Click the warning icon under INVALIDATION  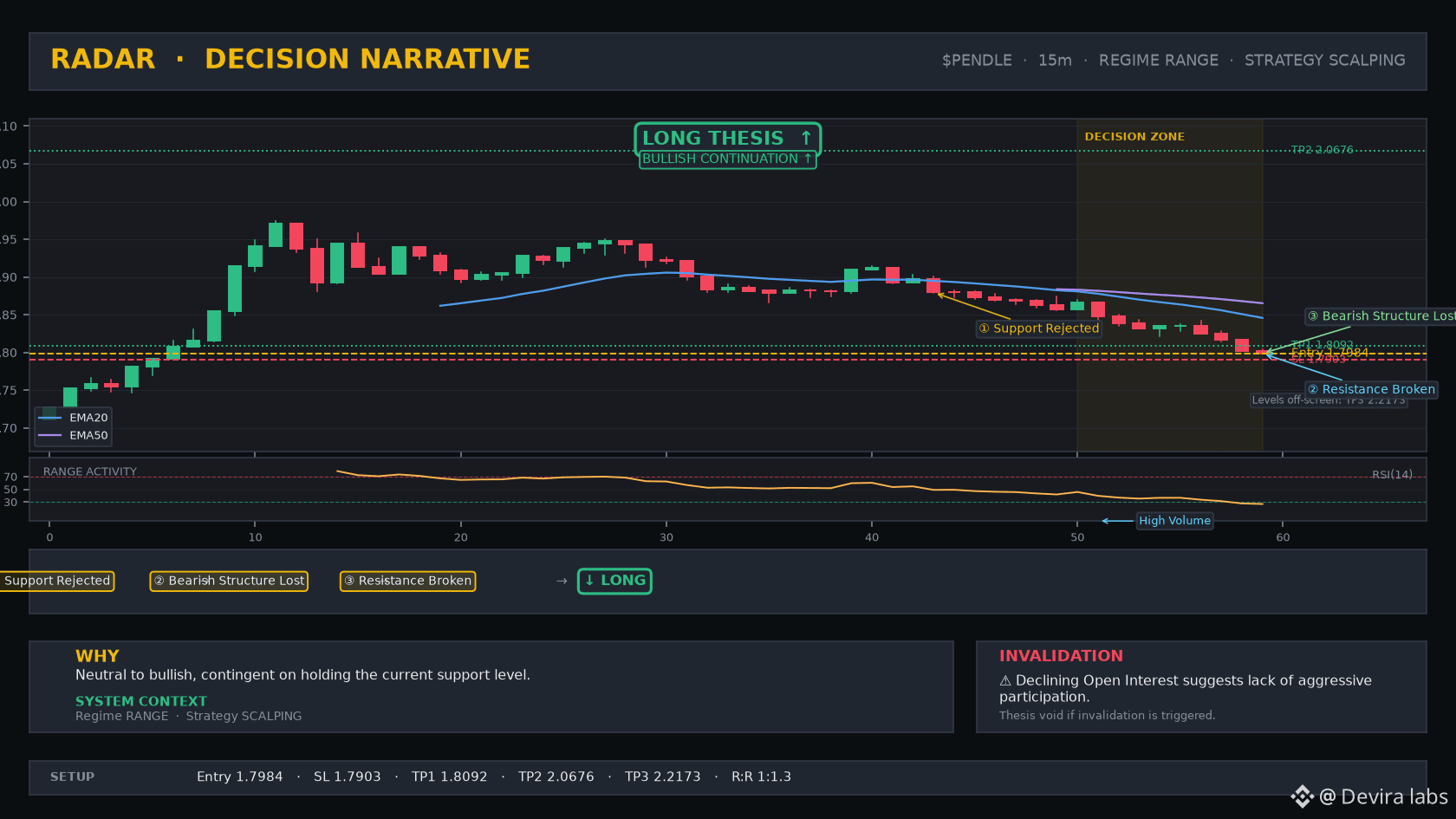point(1005,681)
